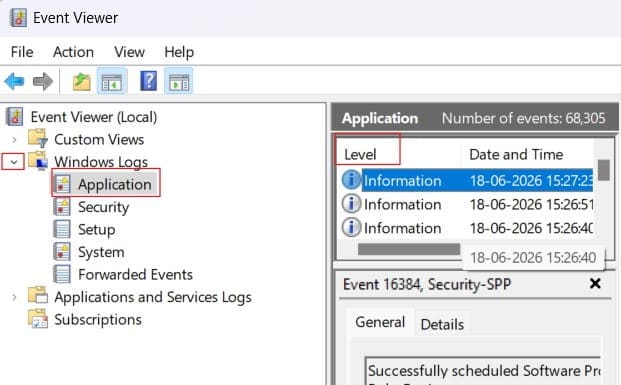Viewport: 621px width, 385px height.
Task: Open the Action menu
Action: pos(74,52)
